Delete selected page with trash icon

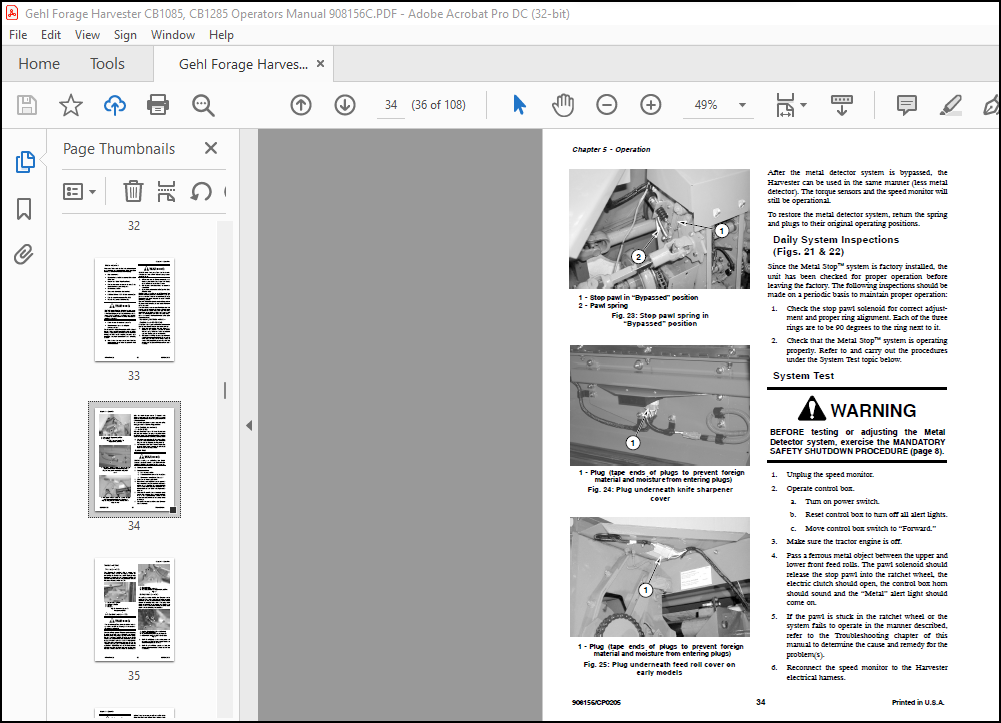[x=133, y=191]
